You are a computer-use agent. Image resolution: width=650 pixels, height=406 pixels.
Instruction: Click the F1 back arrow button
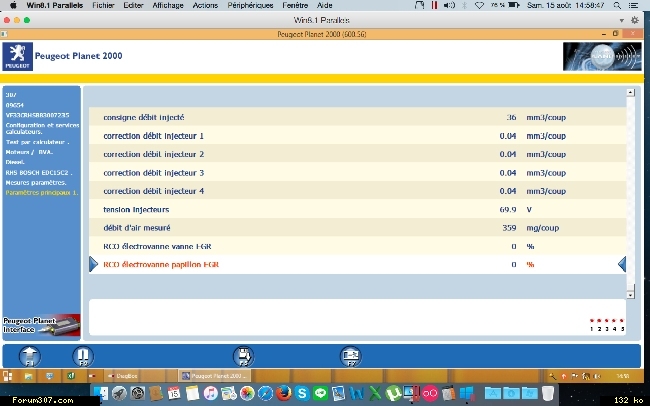tap(30, 356)
